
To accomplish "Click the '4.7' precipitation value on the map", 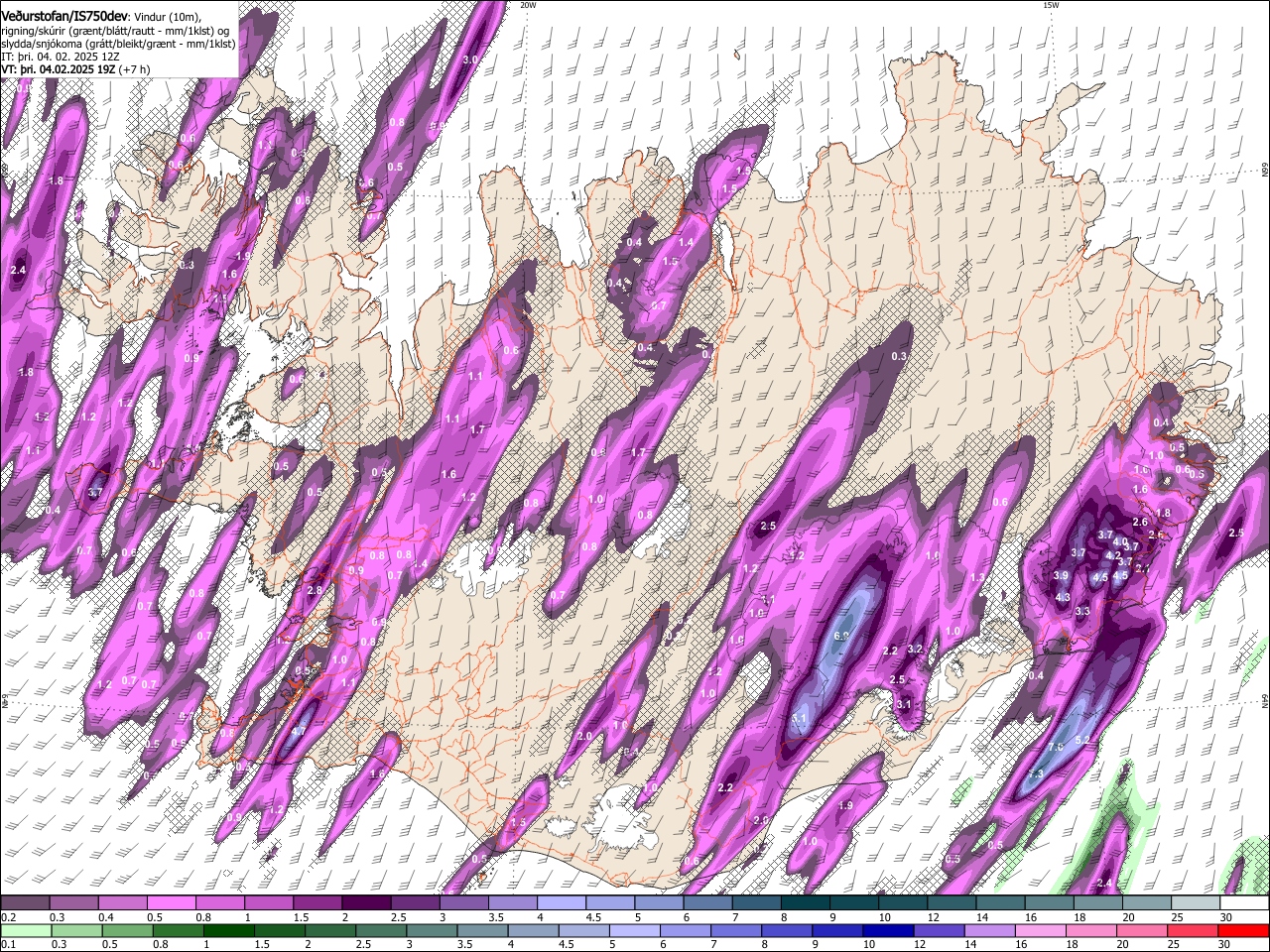I will [x=299, y=732].
